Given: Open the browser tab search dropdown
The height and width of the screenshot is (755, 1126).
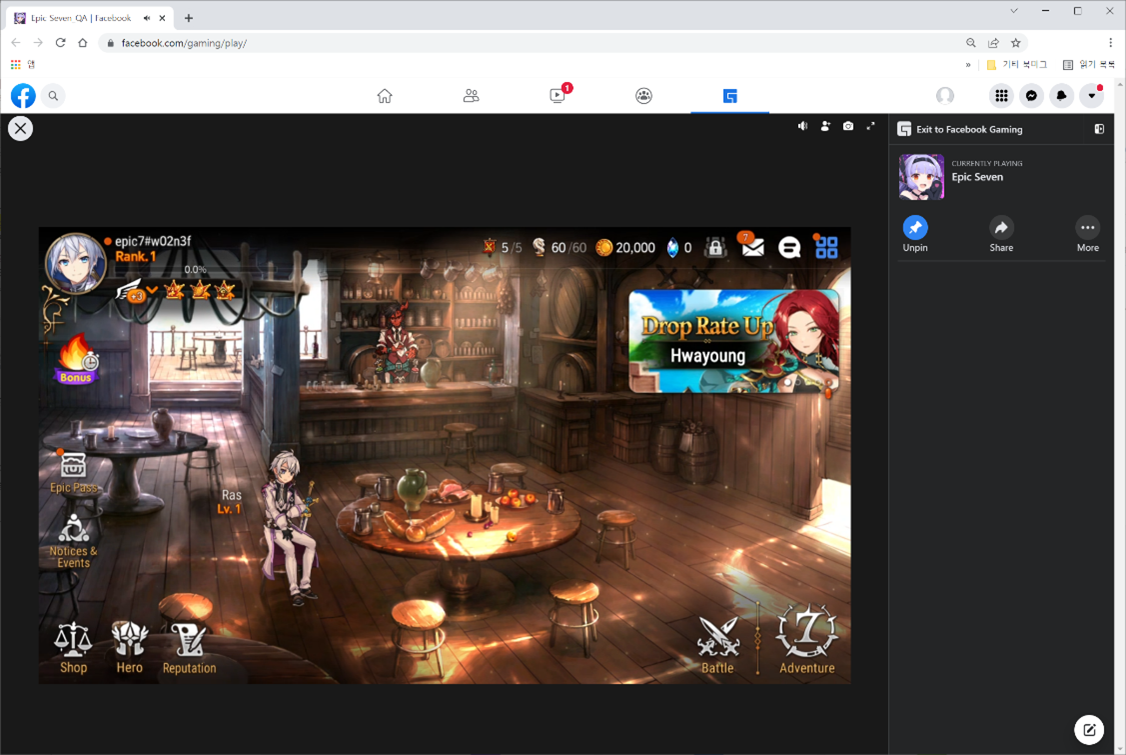Looking at the screenshot, I should click(x=1014, y=11).
